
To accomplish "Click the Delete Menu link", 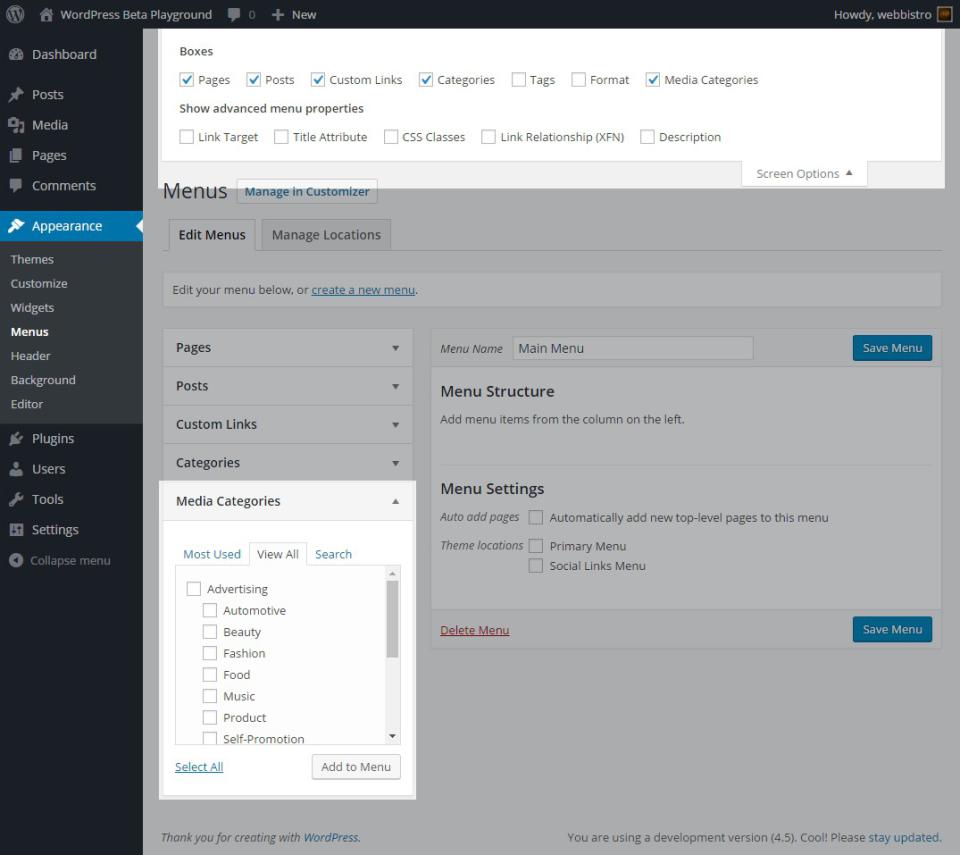I will tap(475, 630).
